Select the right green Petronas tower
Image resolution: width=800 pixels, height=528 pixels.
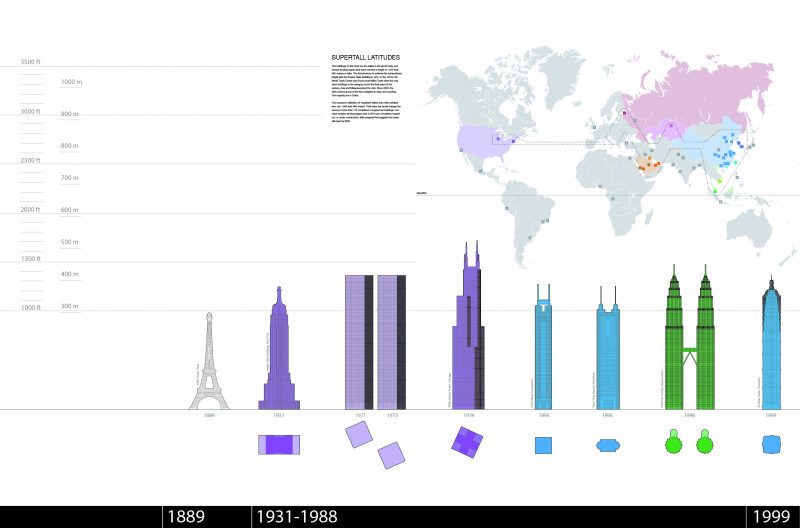pos(706,337)
